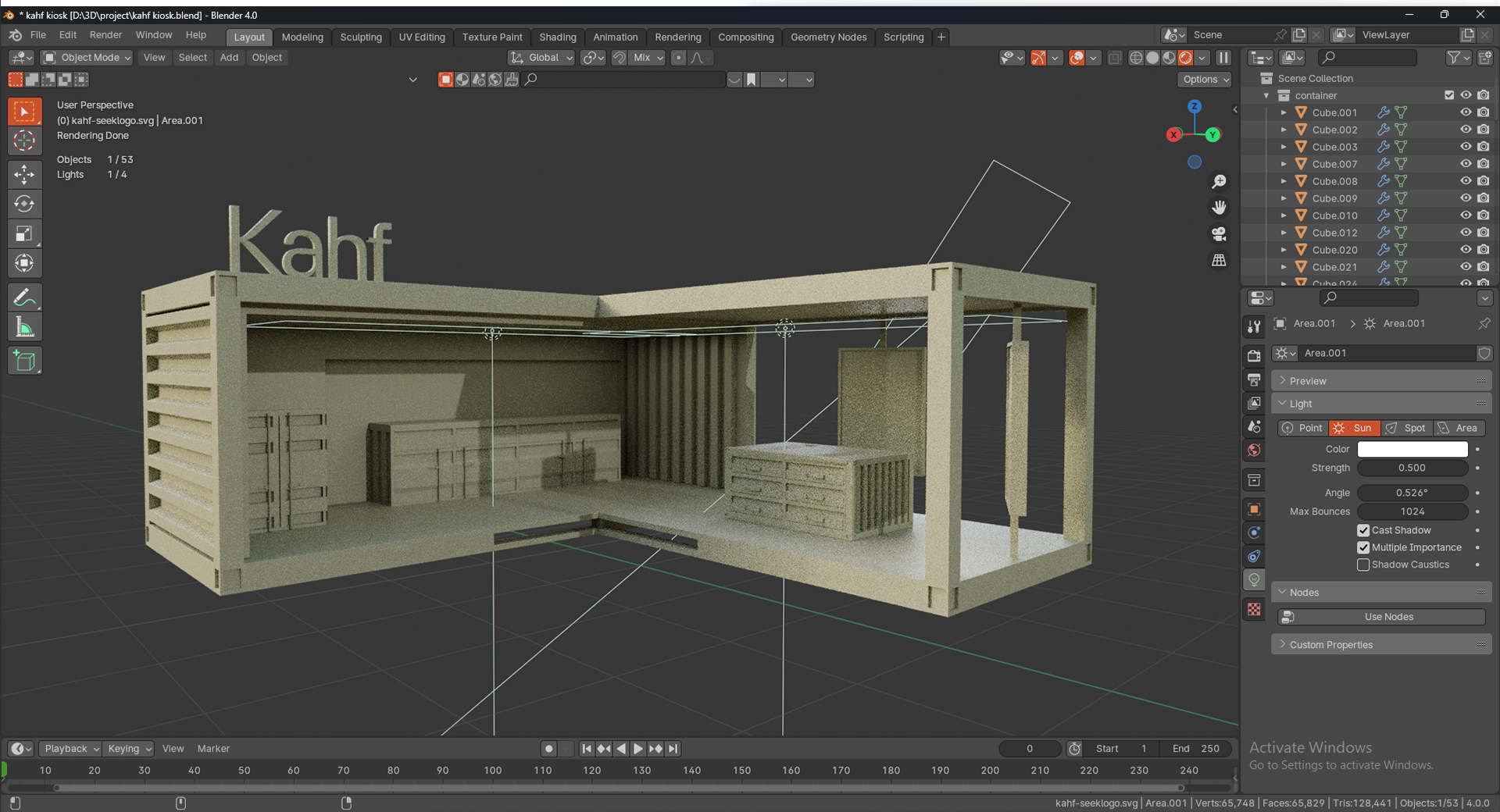Switch to solid viewport shading
This screenshot has height=812, width=1500.
click(1152, 58)
